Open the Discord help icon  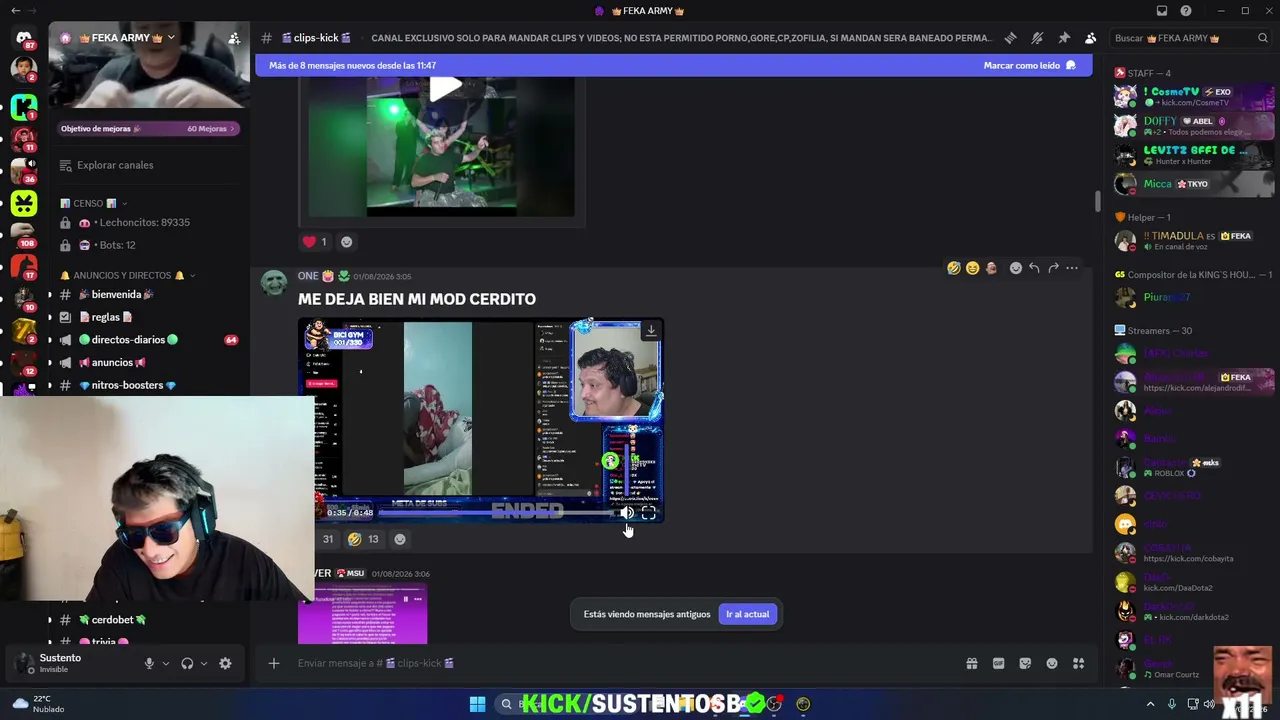[1186, 11]
